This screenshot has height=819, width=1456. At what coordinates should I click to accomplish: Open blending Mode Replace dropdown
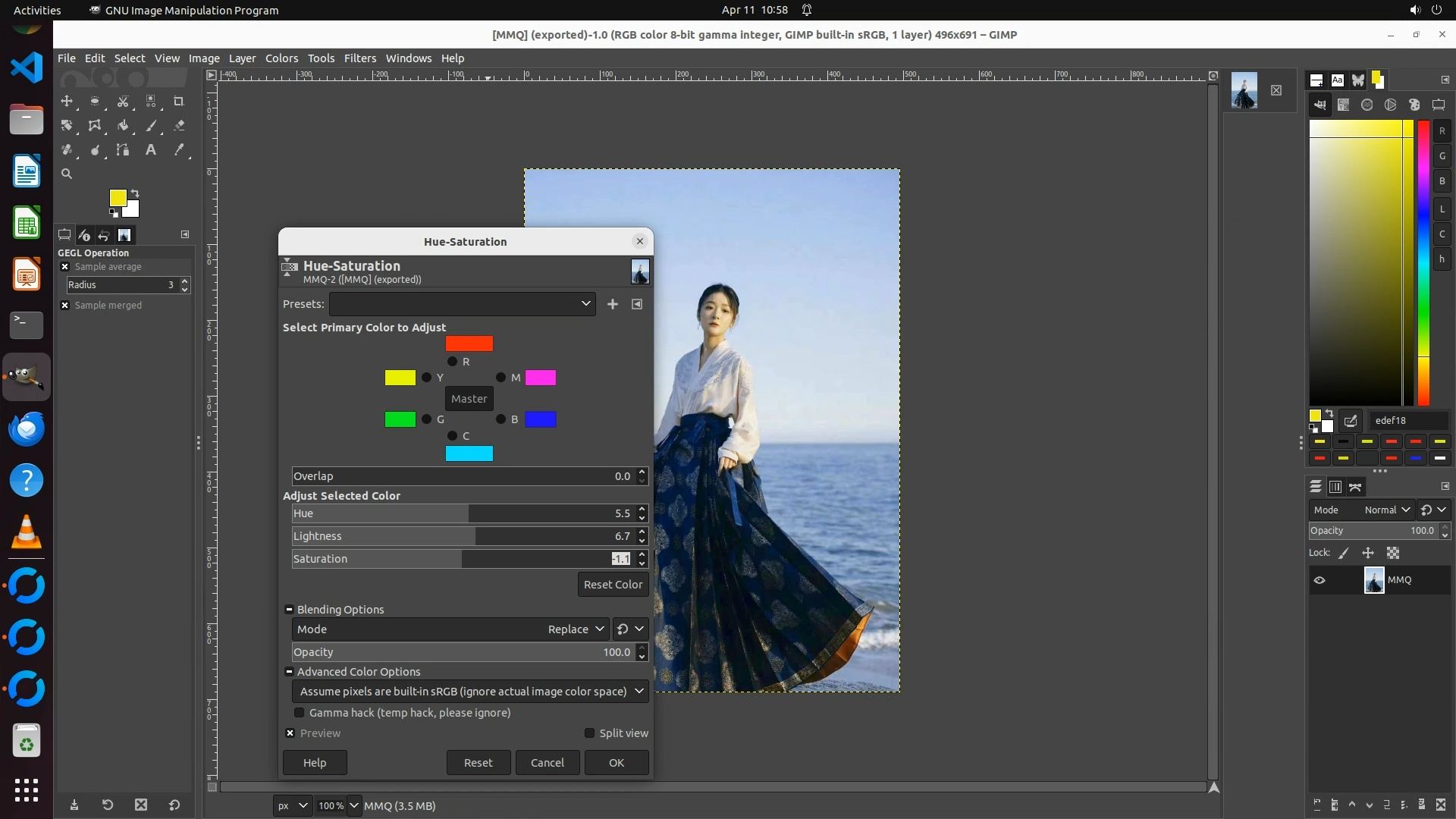pos(576,629)
